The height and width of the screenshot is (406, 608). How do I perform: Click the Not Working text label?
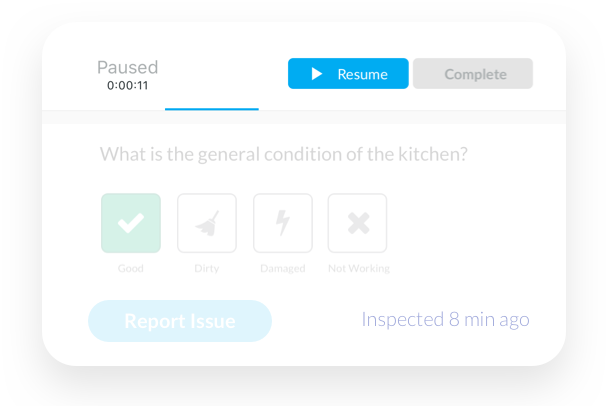pyautogui.click(x=359, y=268)
